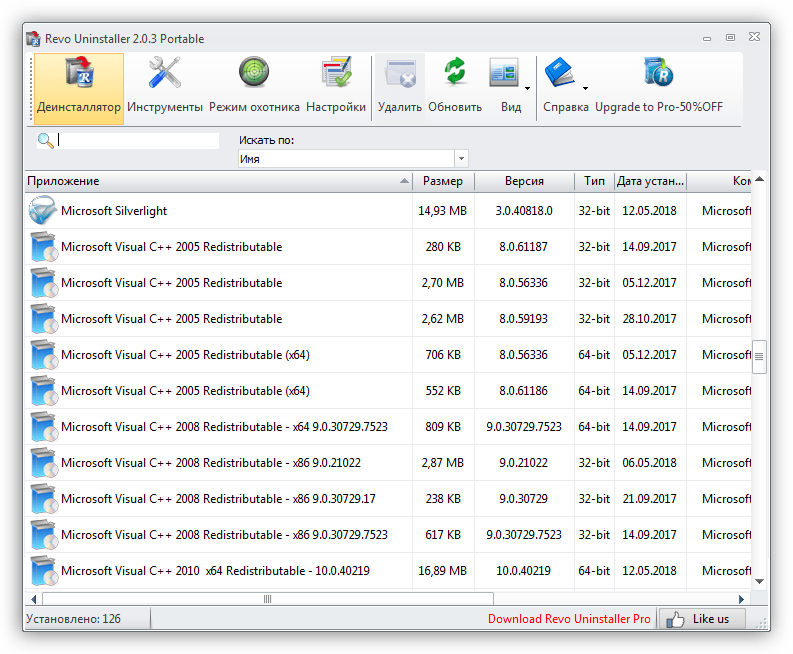Expand the Справка dropdown arrow
Screen dimensions: 793x654
[585, 89]
